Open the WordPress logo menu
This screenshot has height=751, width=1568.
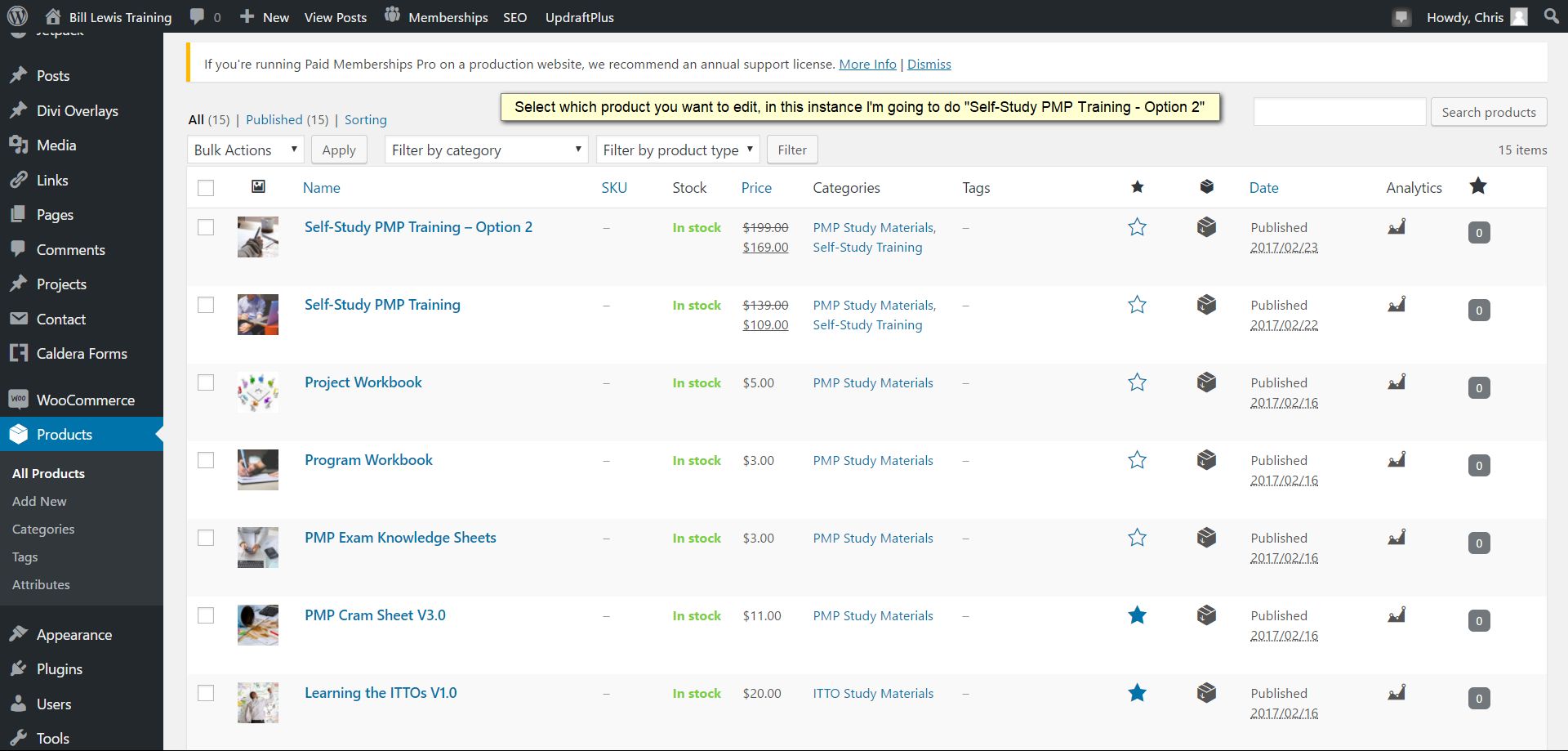(x=17, y=16)
